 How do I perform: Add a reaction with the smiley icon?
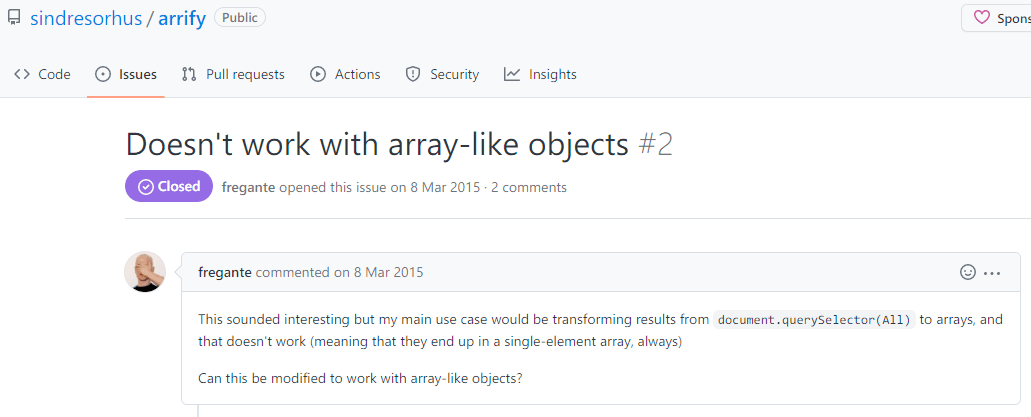(968, 272)
